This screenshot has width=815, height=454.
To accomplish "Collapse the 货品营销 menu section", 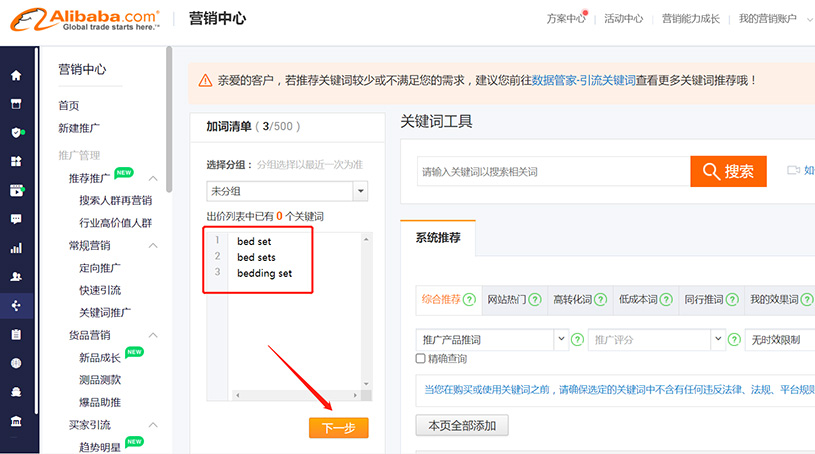I will tap(153, 335).
